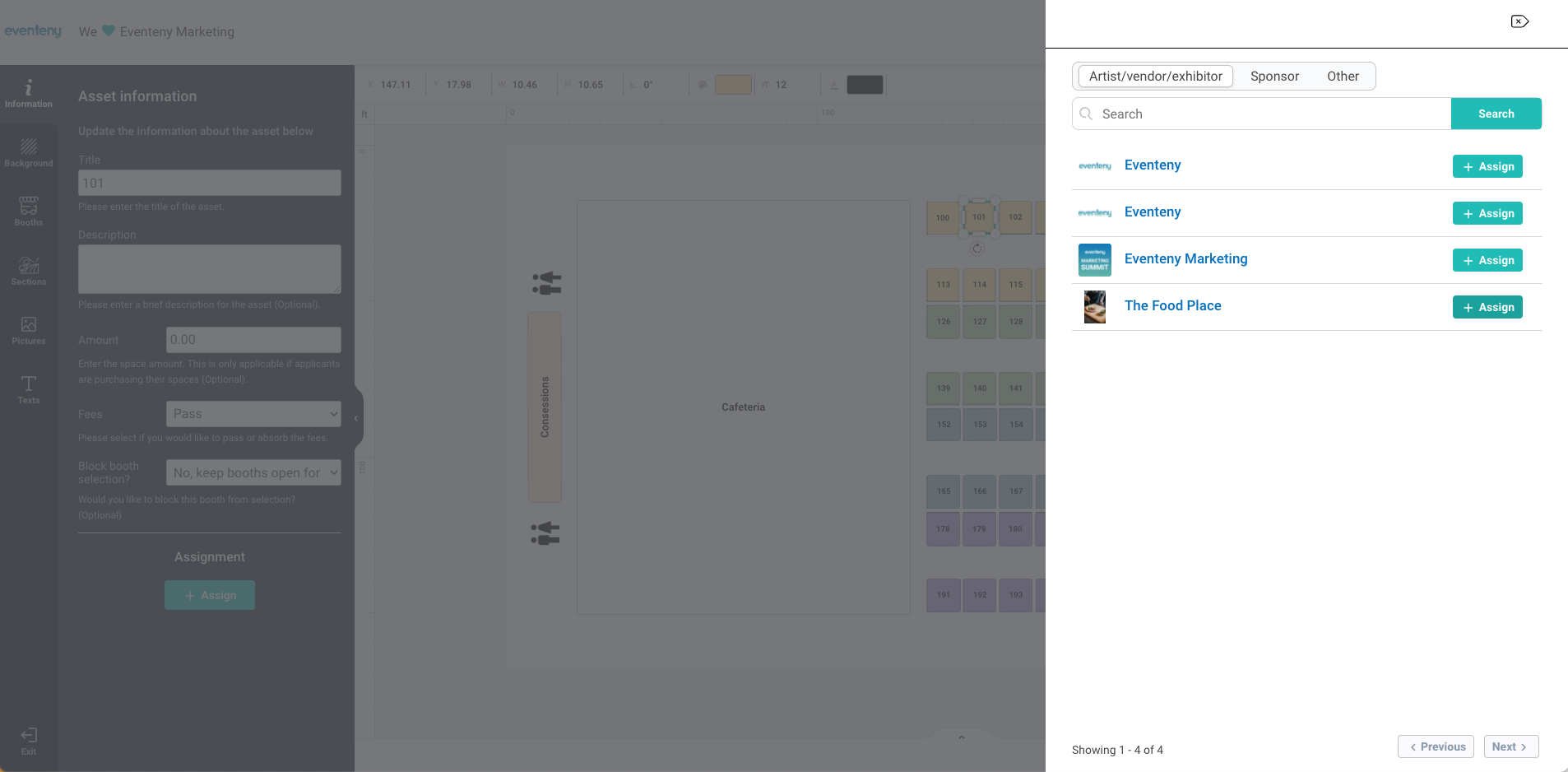Close the assignment side panel
Image resolution: width=1568 pixels, height=772 pixels.
[x=1519, y=21]
